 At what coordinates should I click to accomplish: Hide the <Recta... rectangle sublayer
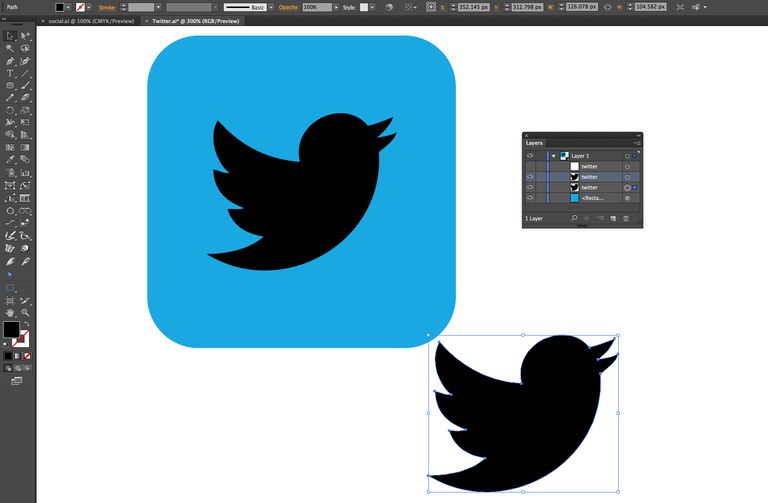tap(529, 198)
